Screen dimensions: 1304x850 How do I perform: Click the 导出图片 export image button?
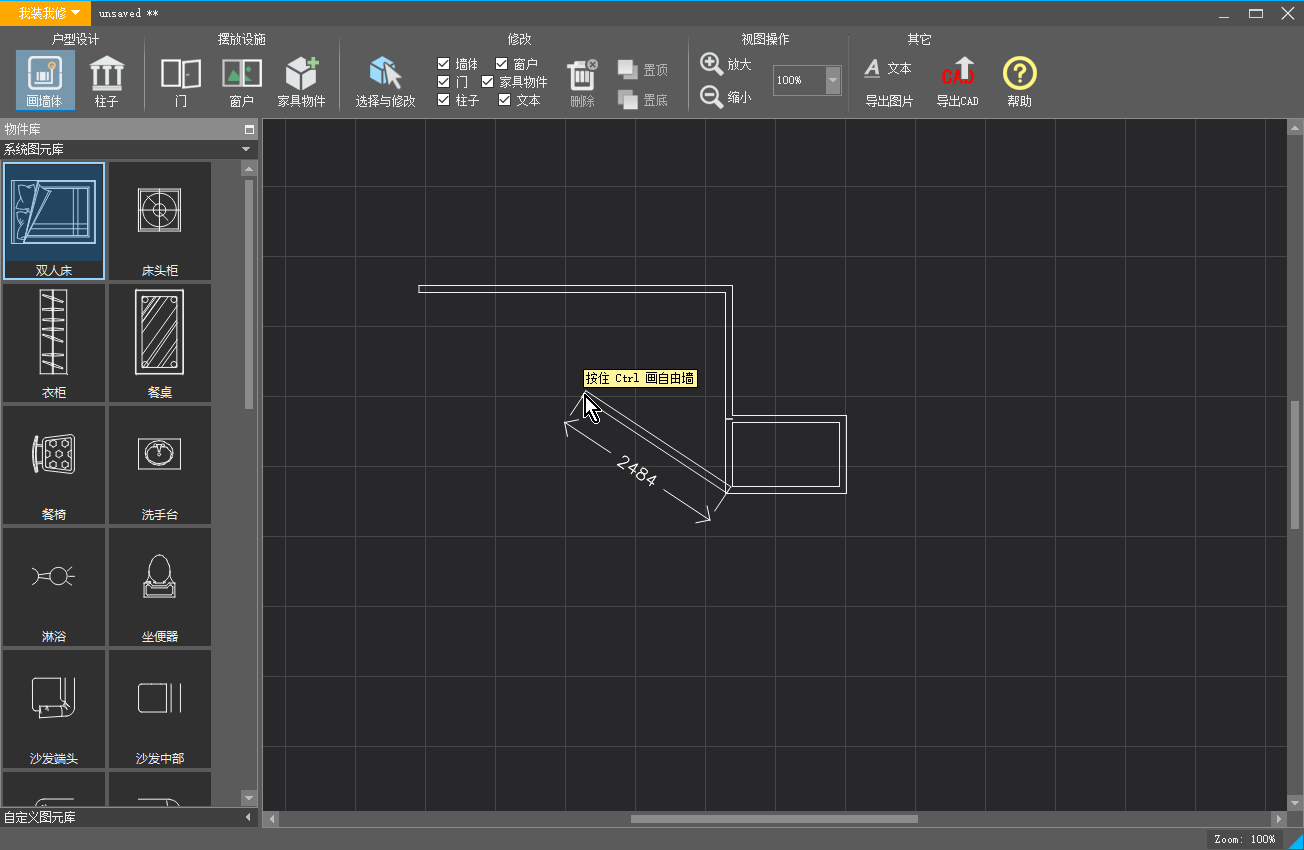click(889, 101)
